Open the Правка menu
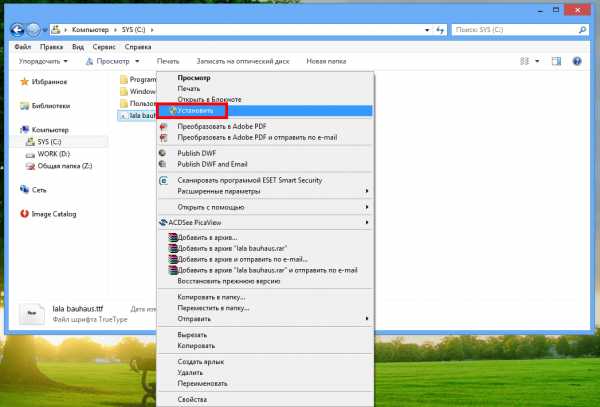The width and height of the screenshot is (600, 407). pos(51,47)
